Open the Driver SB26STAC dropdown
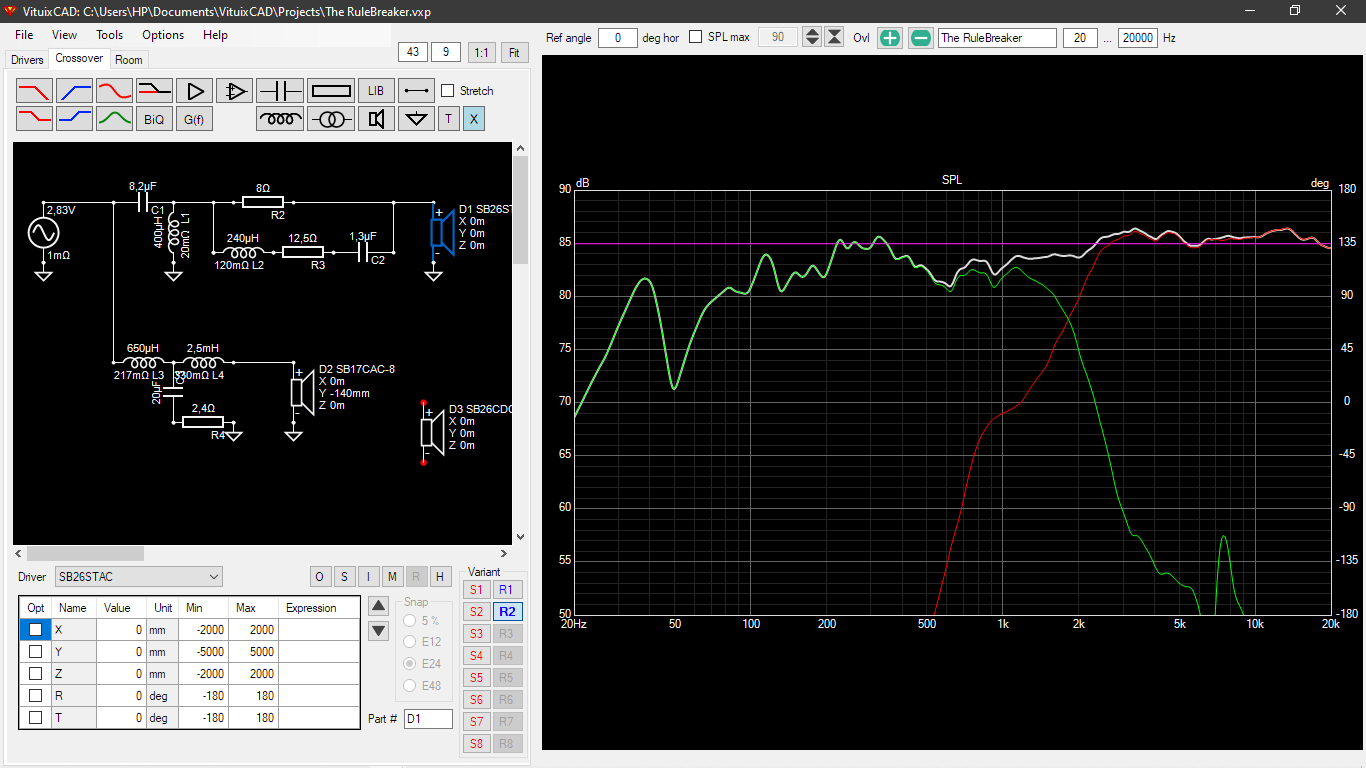The height and width of the screenshot is (768, 1366). 139,577
